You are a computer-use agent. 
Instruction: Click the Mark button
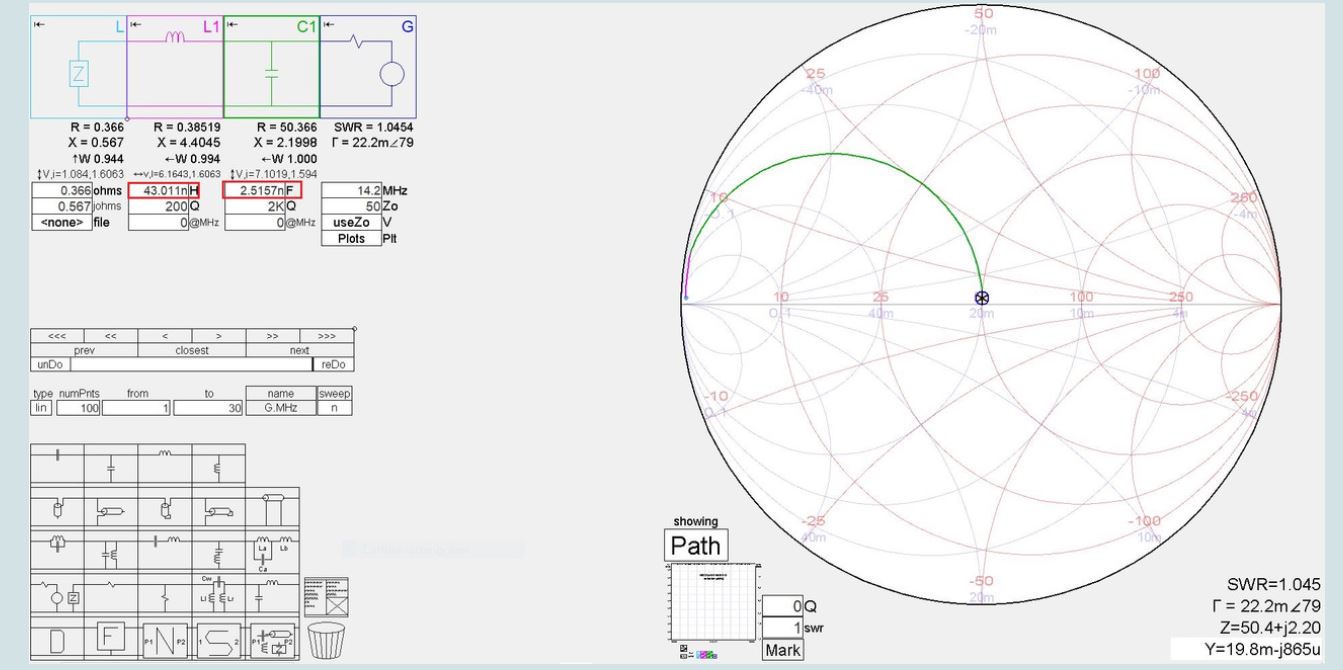[782, 650]
